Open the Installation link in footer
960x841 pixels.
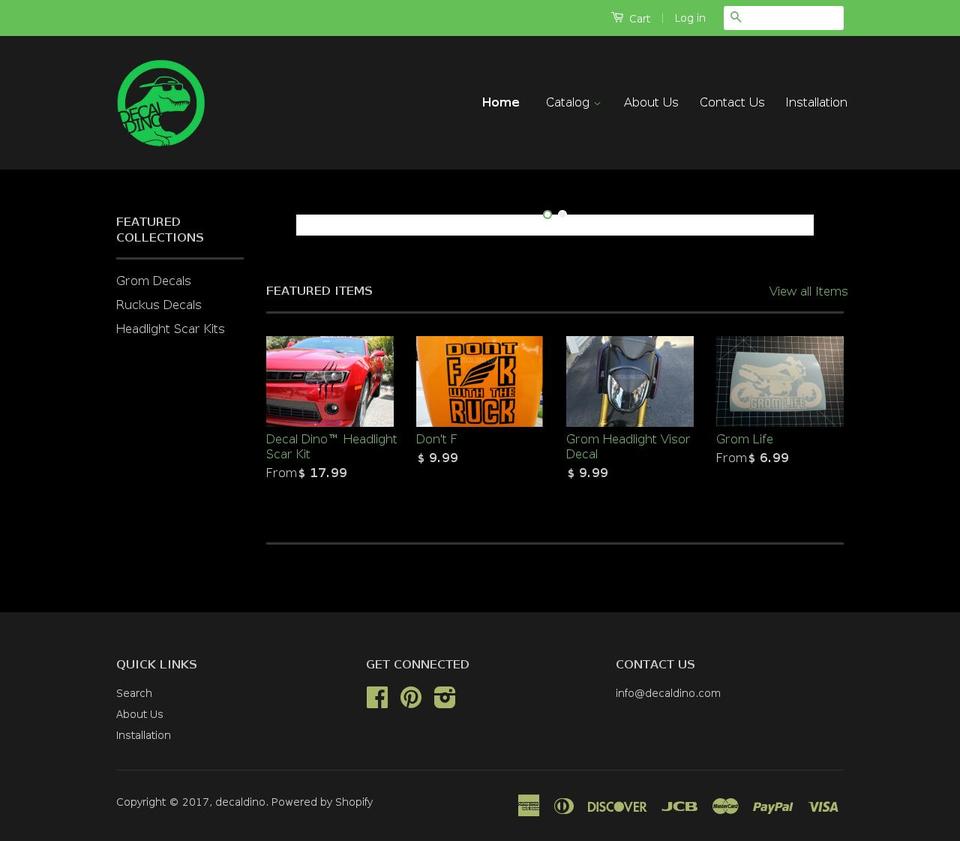pos(143,735)
